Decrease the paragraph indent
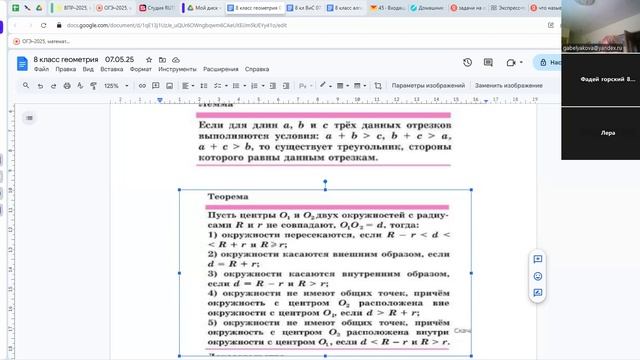The image size is (640, 360). click(273, 86)
